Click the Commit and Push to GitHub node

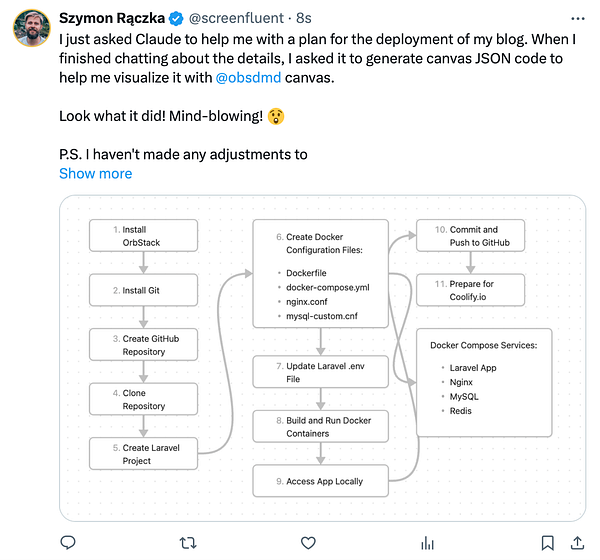coord(470,236)
